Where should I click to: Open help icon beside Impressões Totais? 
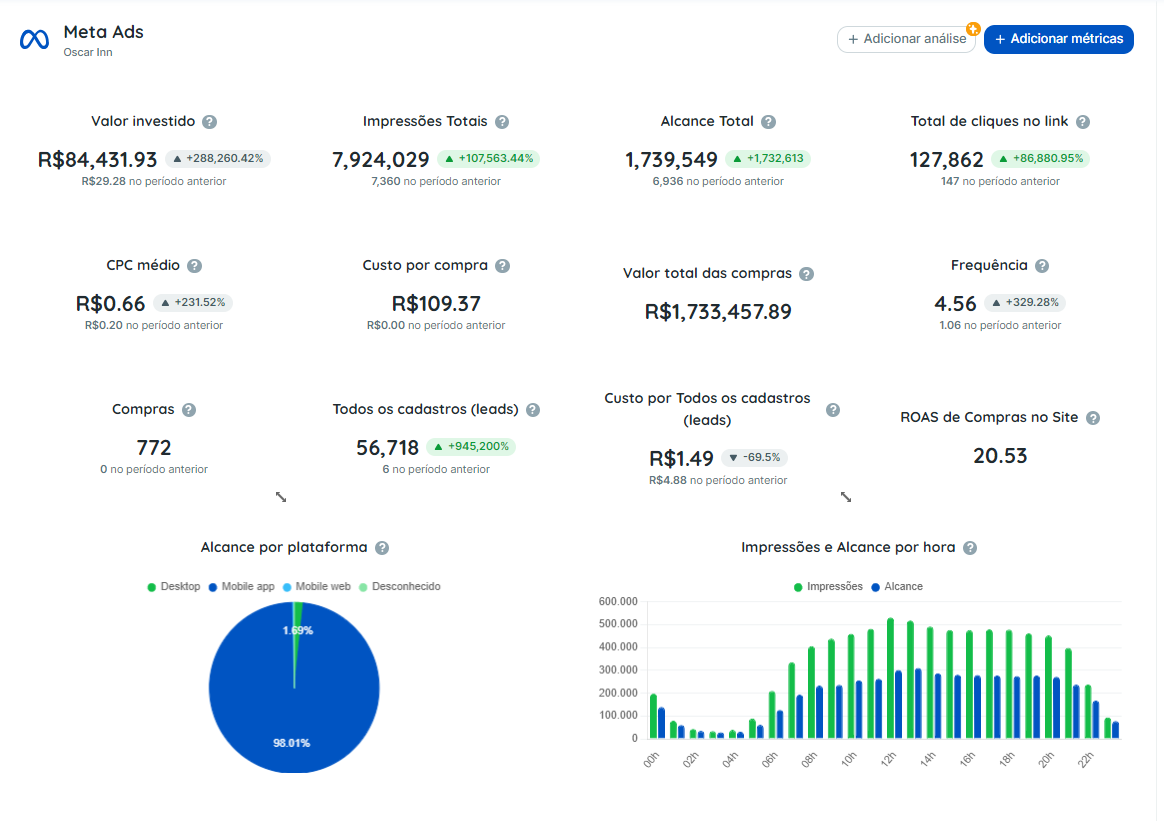point(503,122)
